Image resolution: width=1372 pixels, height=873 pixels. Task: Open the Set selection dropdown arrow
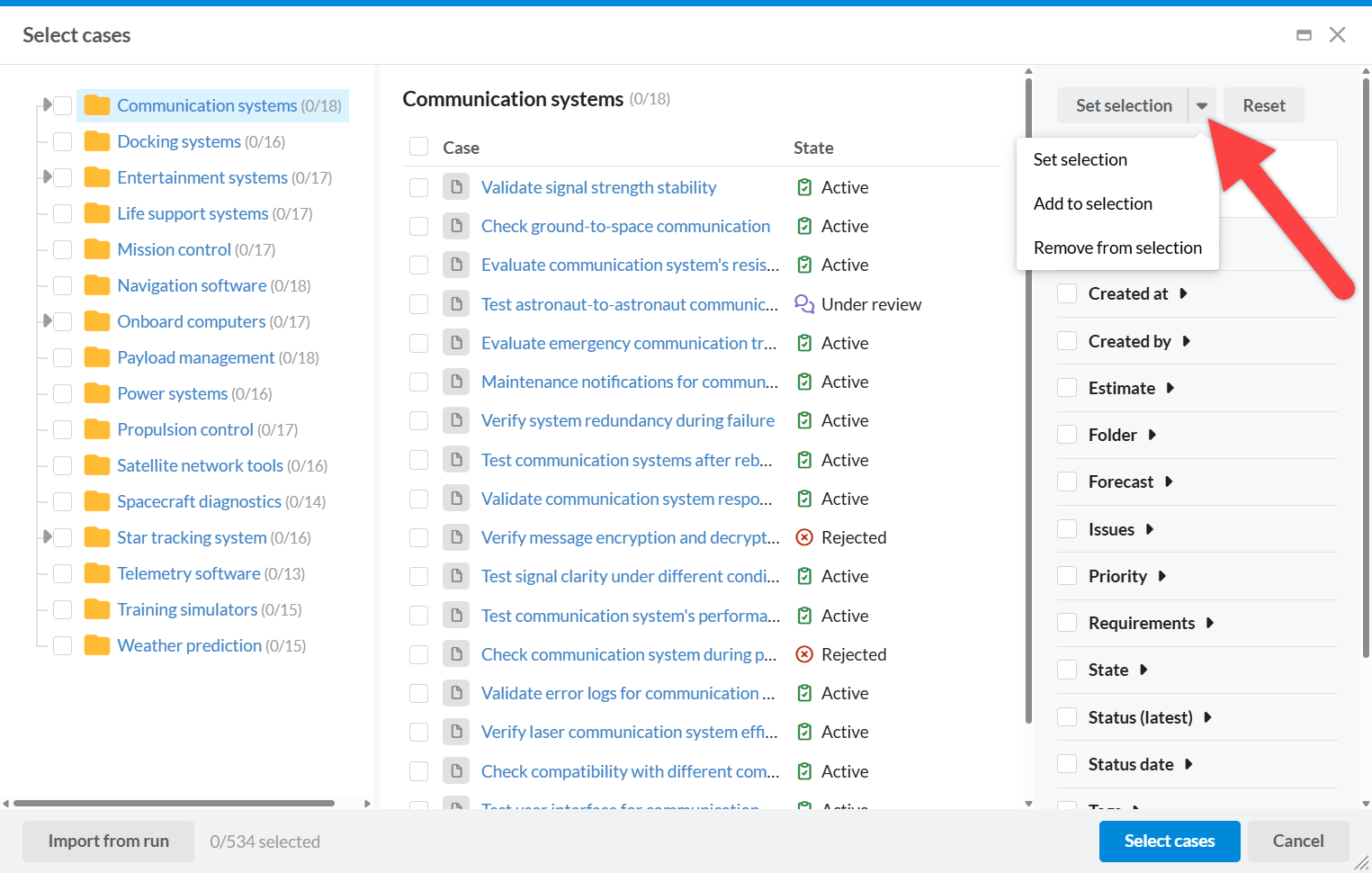point(1202,105)
